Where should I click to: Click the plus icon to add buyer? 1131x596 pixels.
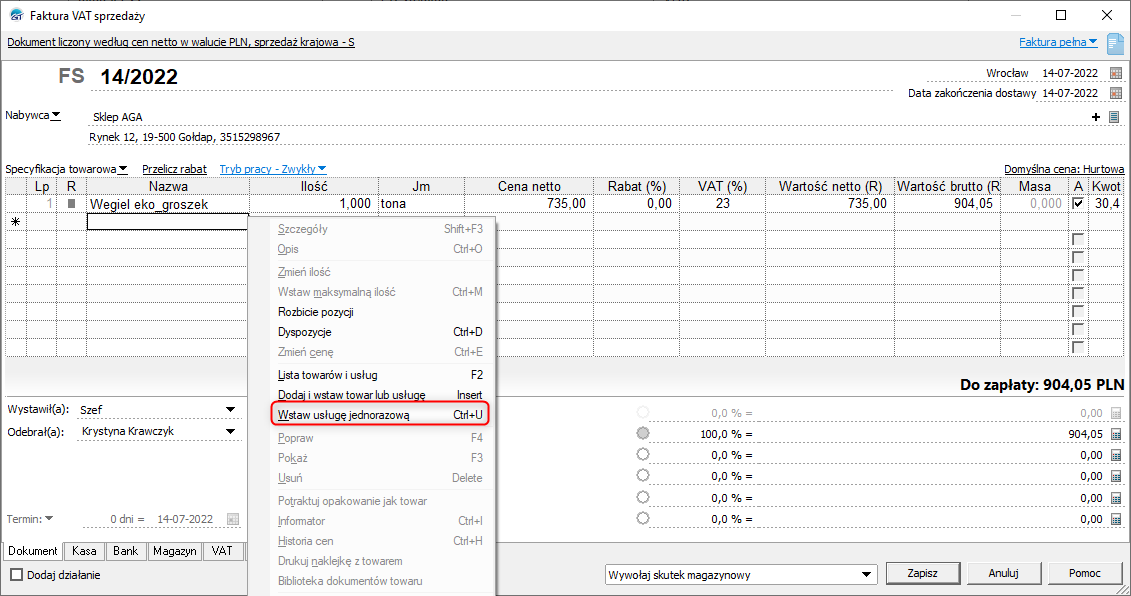click(x=1096, y=117)
